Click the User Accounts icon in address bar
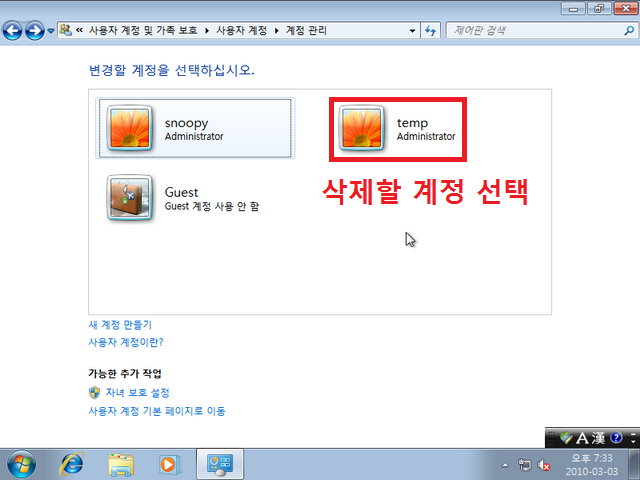Image resolution: width=640 pixels, height=480 pixels. [65, 30]
